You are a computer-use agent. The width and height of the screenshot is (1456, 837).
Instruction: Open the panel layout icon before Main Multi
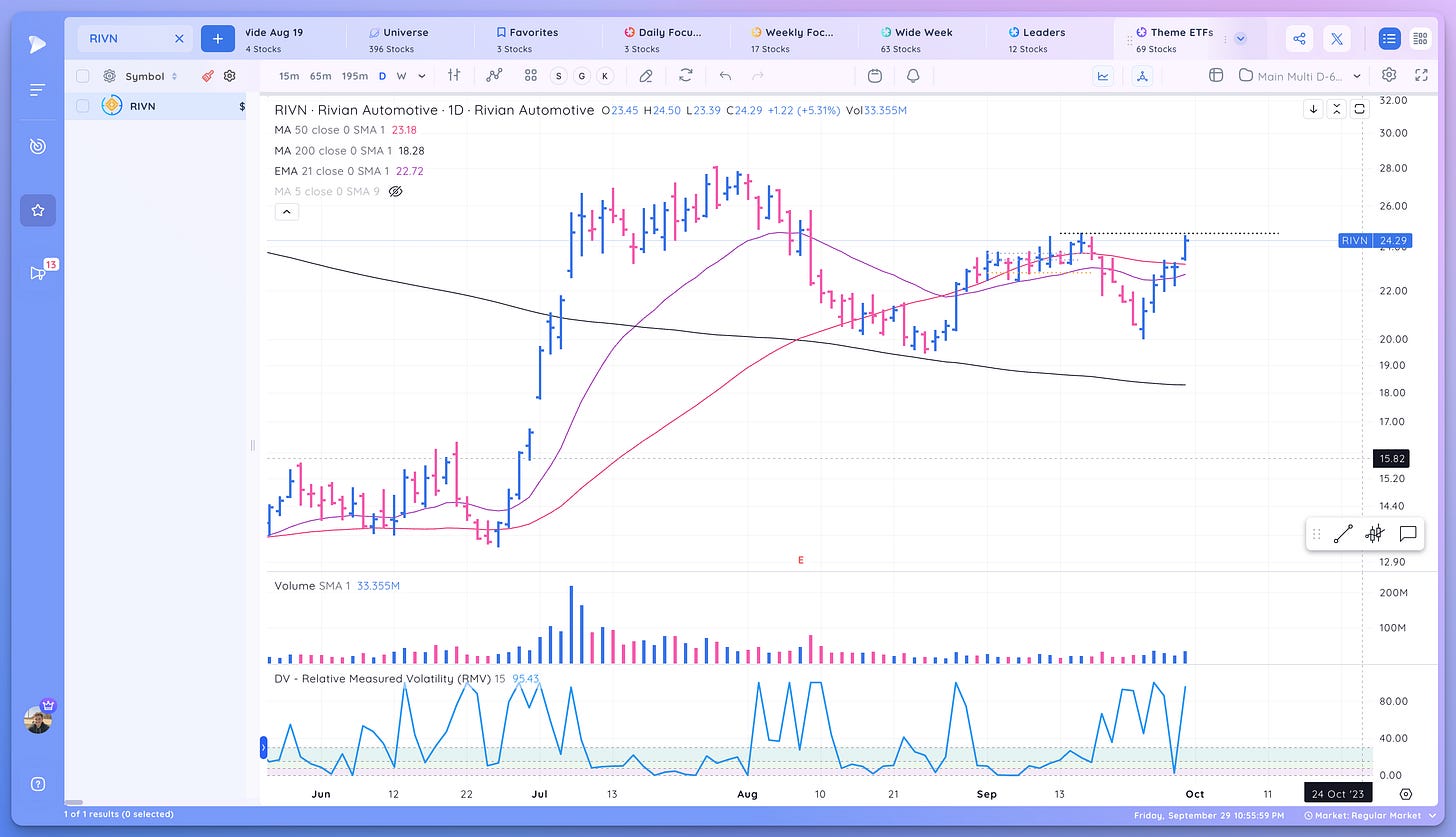pos(1216,75)
